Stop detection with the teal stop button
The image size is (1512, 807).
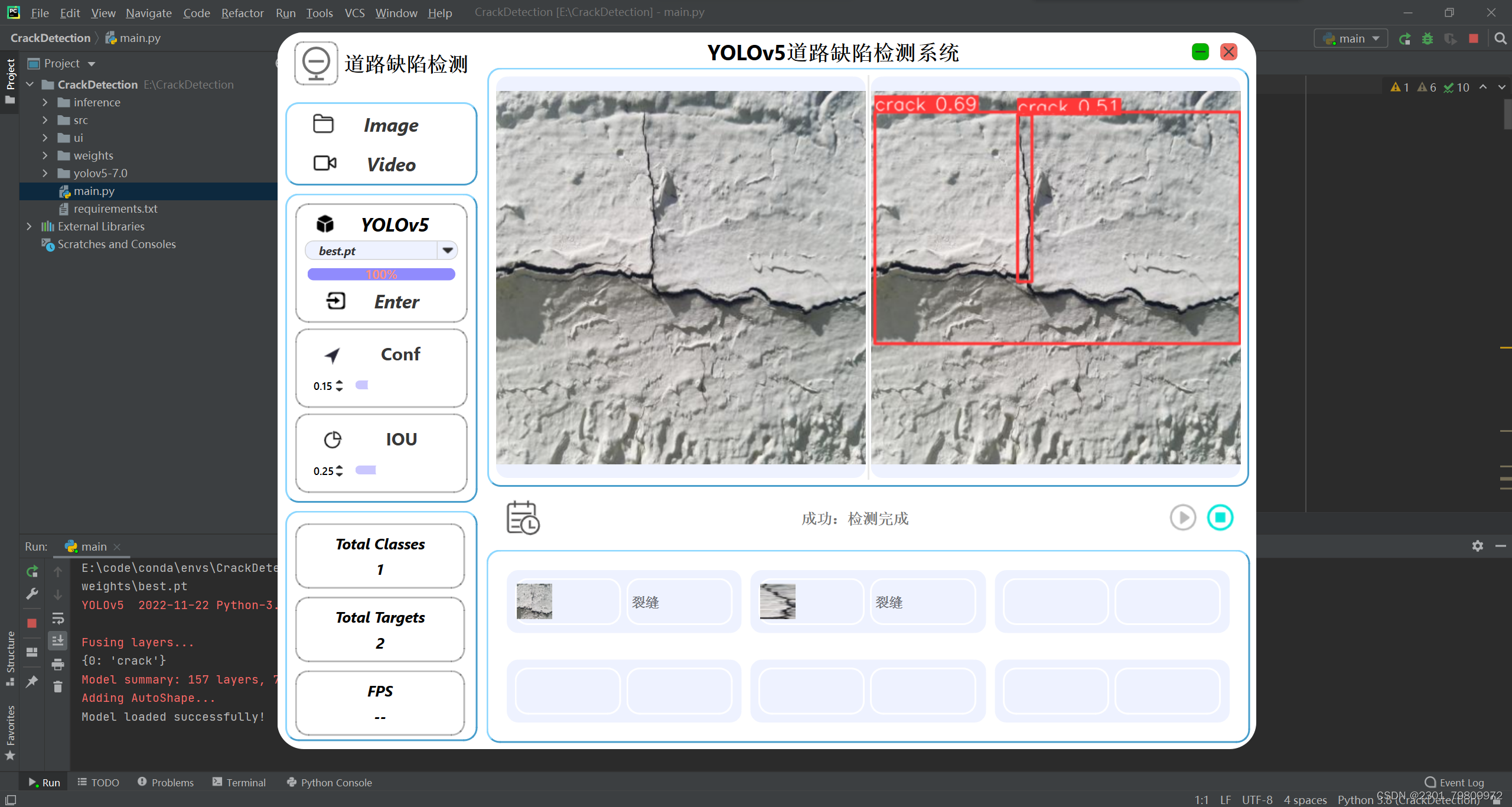coord(1220,518)
